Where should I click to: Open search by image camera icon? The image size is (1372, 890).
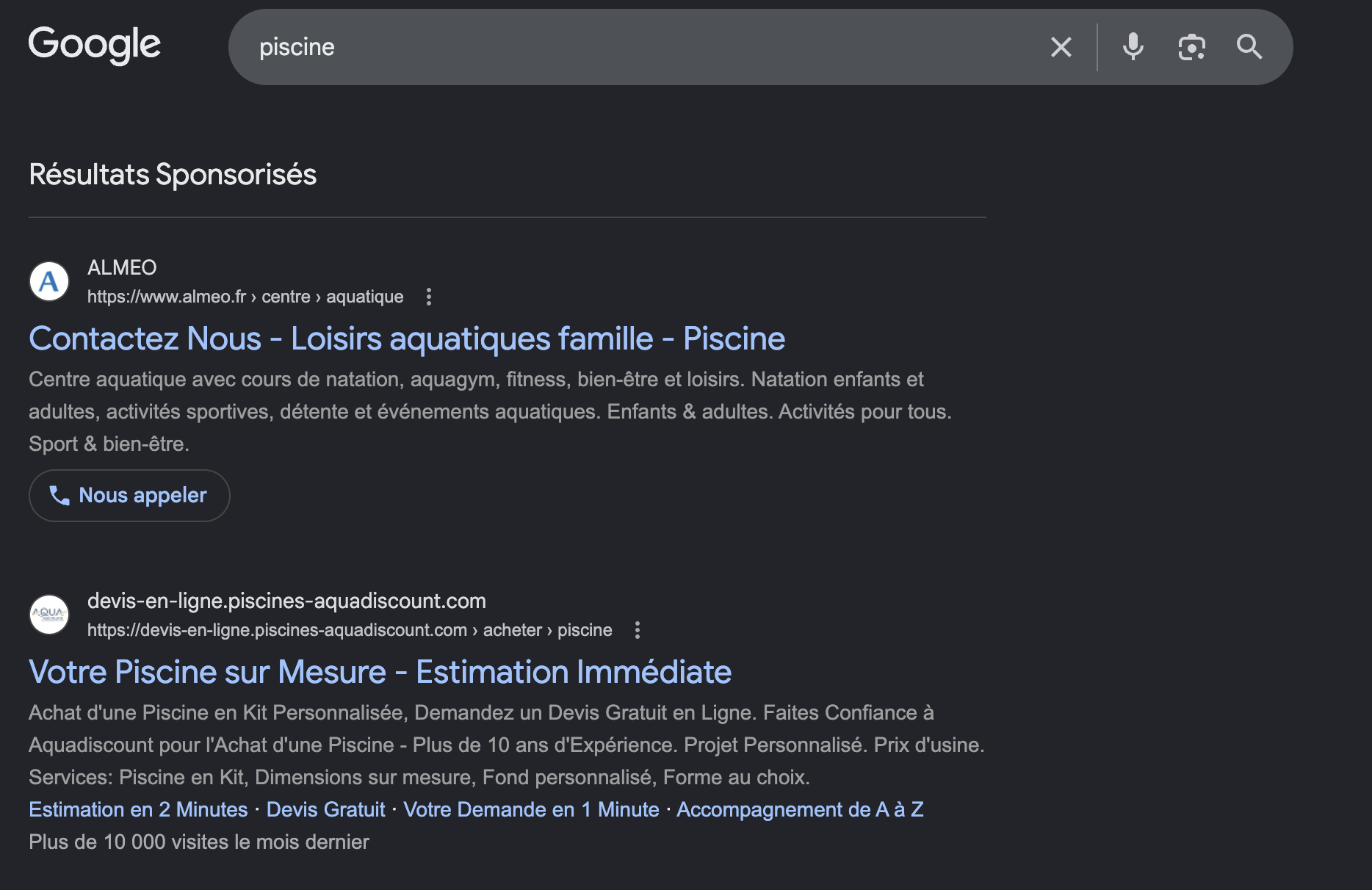pos(1191,47)
